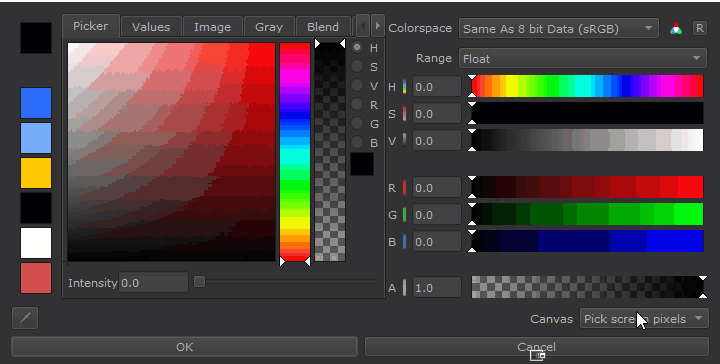Click in the H rainbow hue slider
Screen dimensions: 720x364
[x=587, y=86]
